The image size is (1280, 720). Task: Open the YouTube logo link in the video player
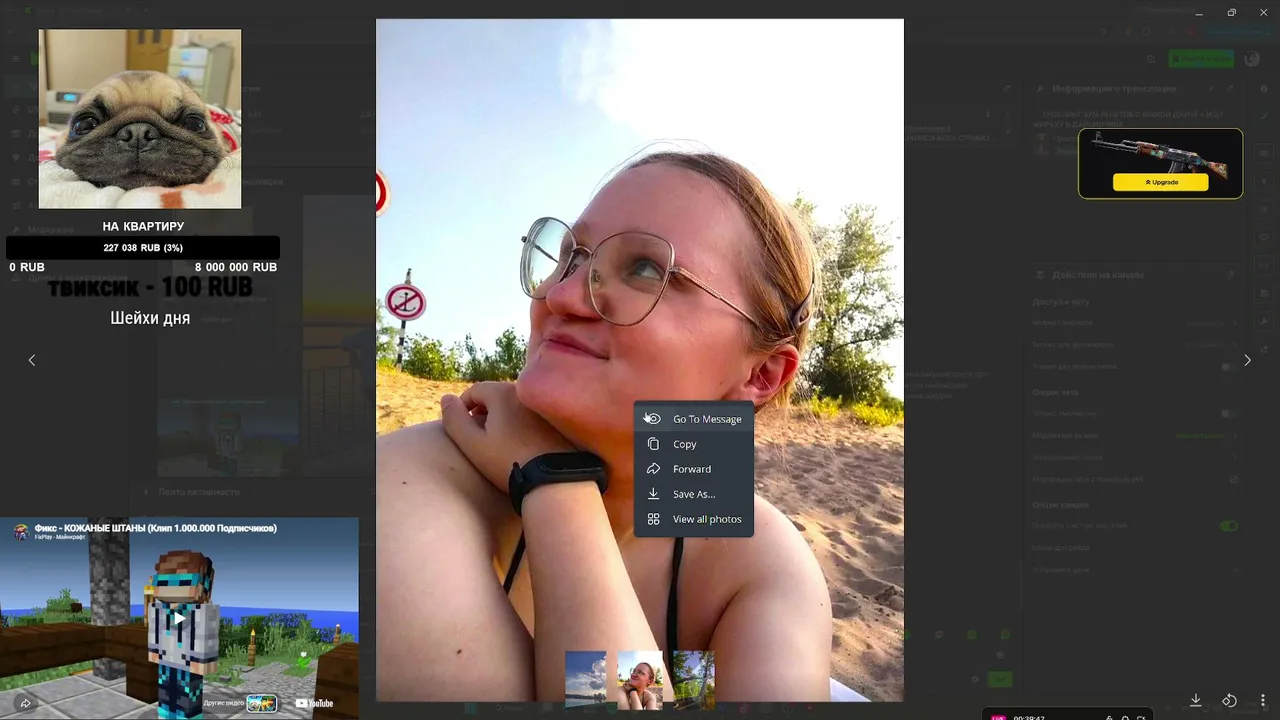click(315, 703)
